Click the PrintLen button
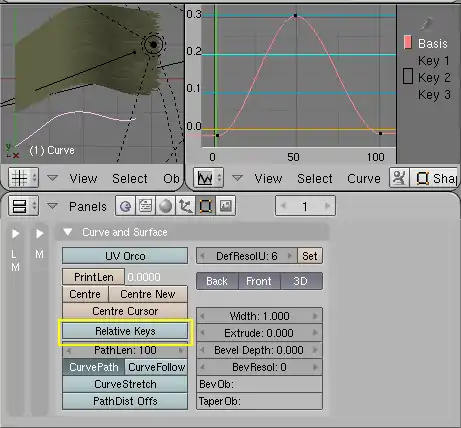This screenshot has width=461, height=428. click(x=94, y=277)
